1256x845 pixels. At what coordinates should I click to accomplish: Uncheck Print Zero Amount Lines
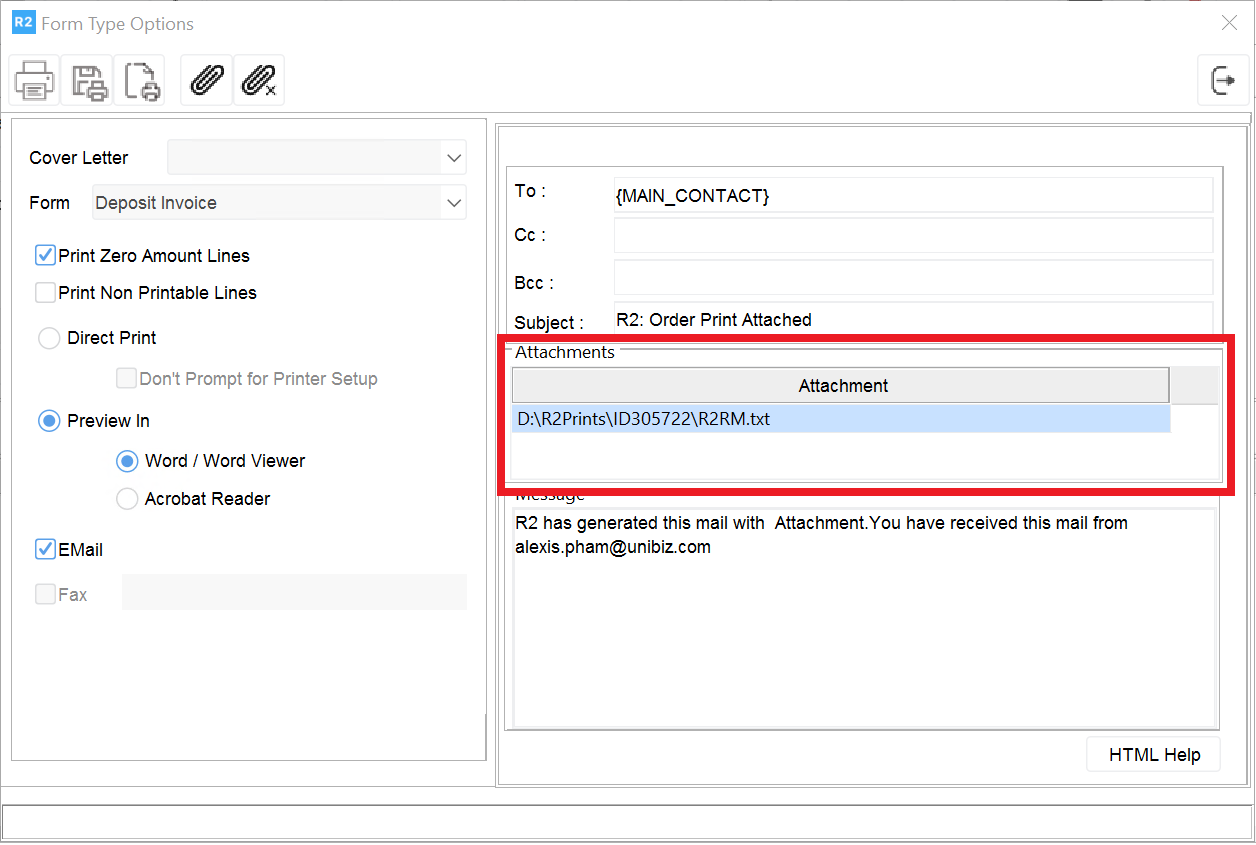(x=45, y=256)
